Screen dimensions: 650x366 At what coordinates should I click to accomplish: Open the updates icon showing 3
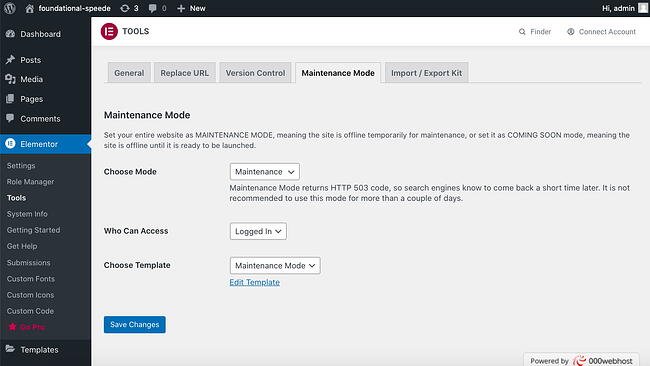(125, 8)
